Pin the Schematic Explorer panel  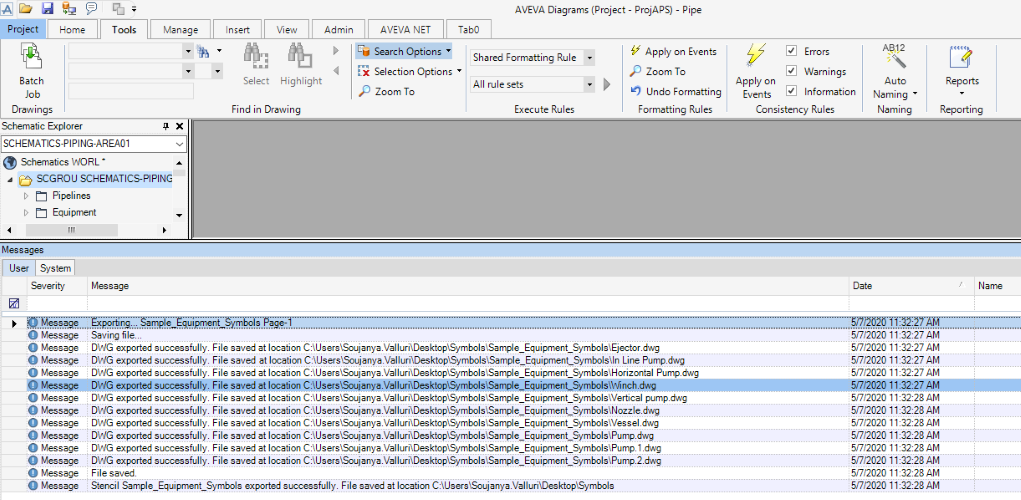coord(166,126)
